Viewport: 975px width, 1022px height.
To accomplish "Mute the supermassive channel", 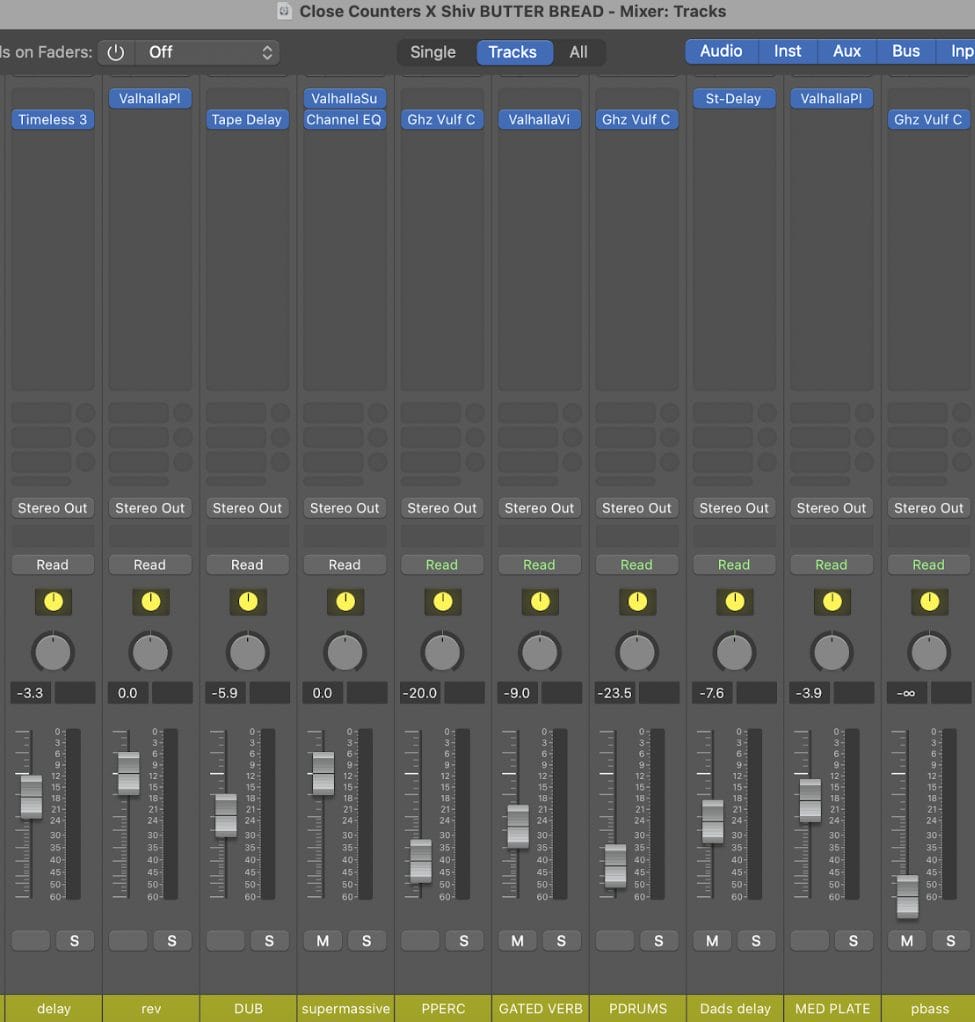I will (x=322, y=940).
